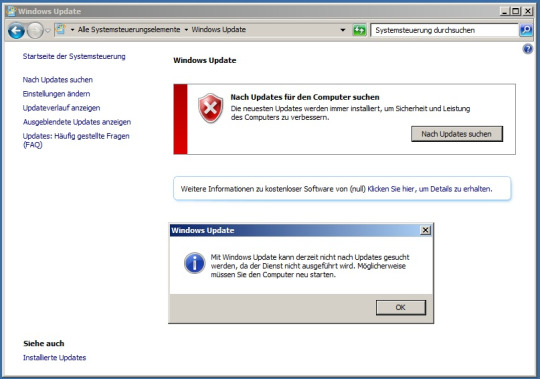Click the 'Siehe auch' heading
Viewport: 540px width, 379px height.
44,344
